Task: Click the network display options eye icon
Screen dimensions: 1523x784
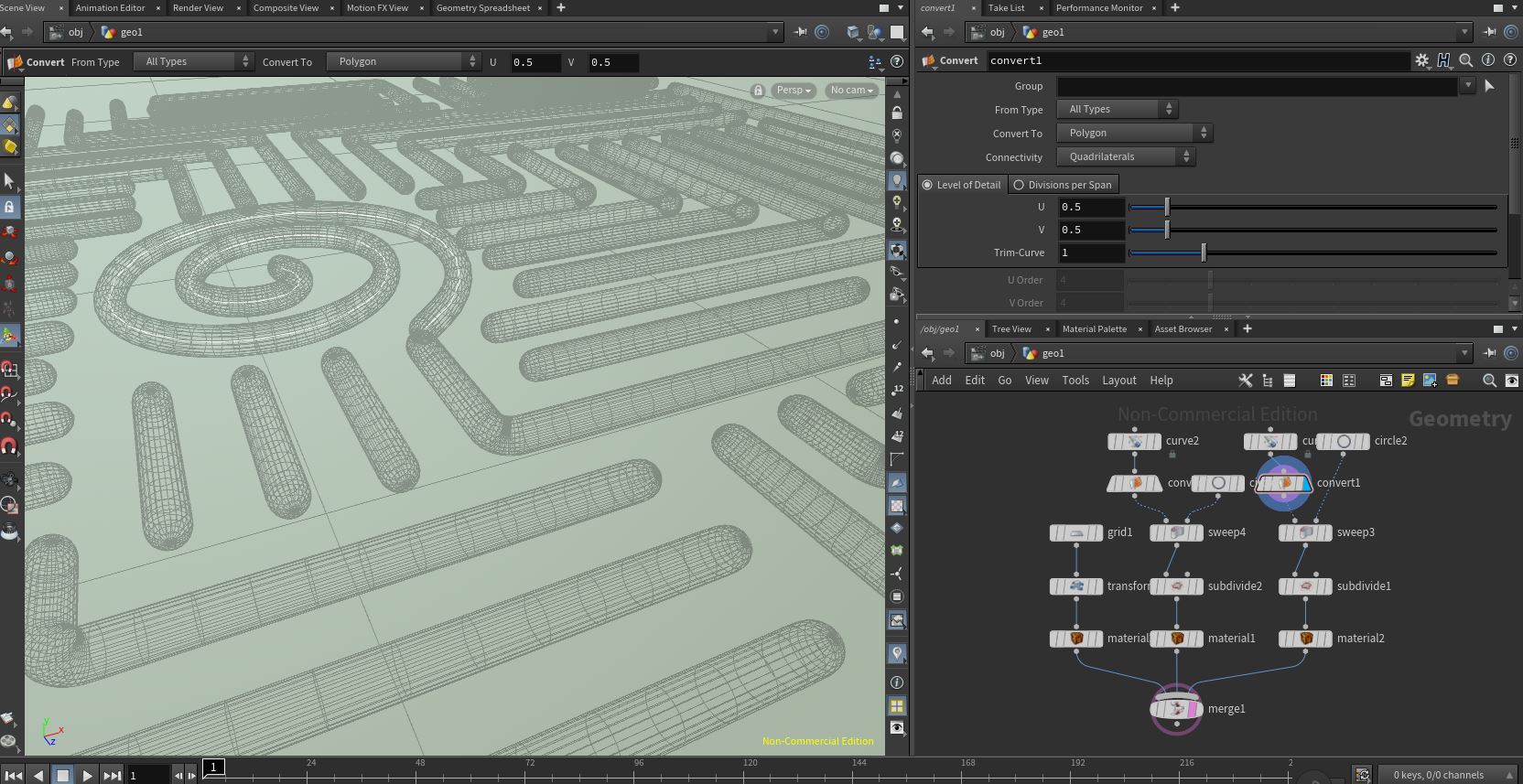Action: [1511, 381]
